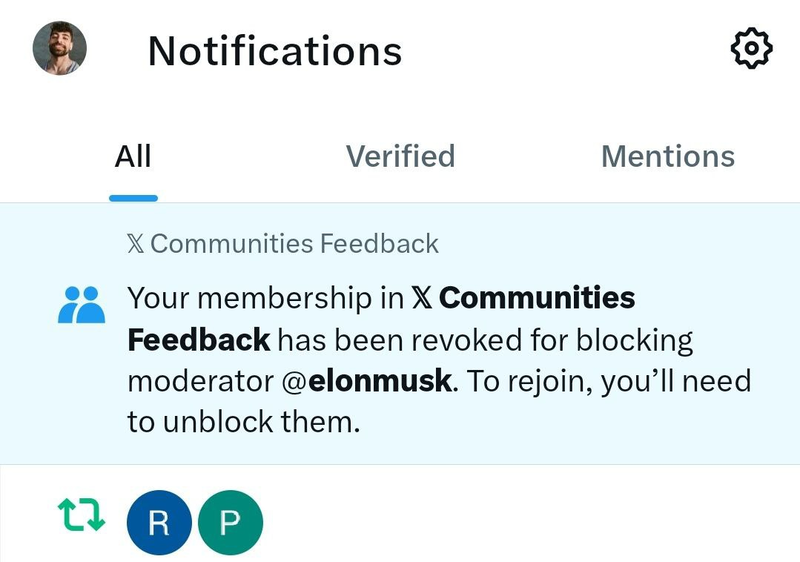Viewport: 800px width, 562px height.
Task: Switch to the Mentions tab
Action: (x=667, y=157)
